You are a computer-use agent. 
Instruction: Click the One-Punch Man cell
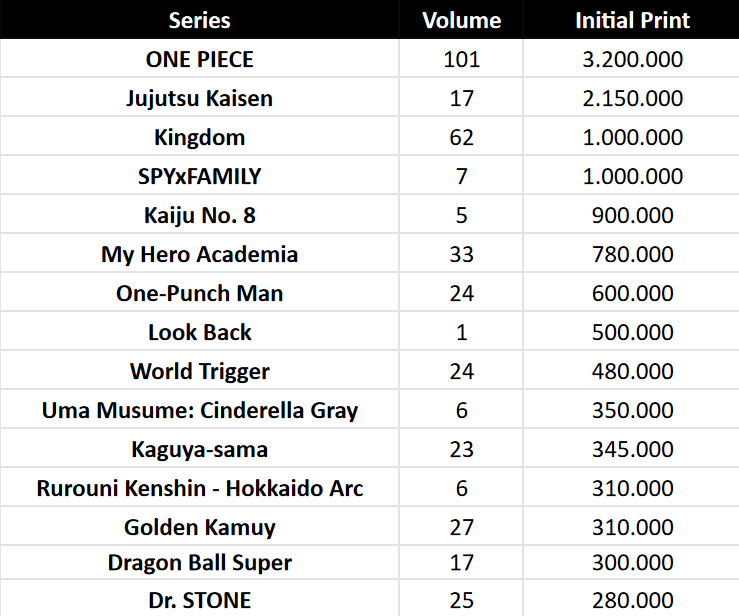coord(200,293)
